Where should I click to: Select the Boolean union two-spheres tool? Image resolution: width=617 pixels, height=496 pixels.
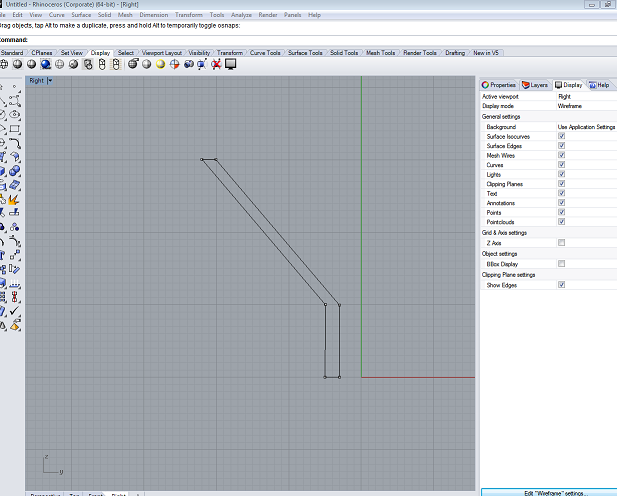click(15, 171)
